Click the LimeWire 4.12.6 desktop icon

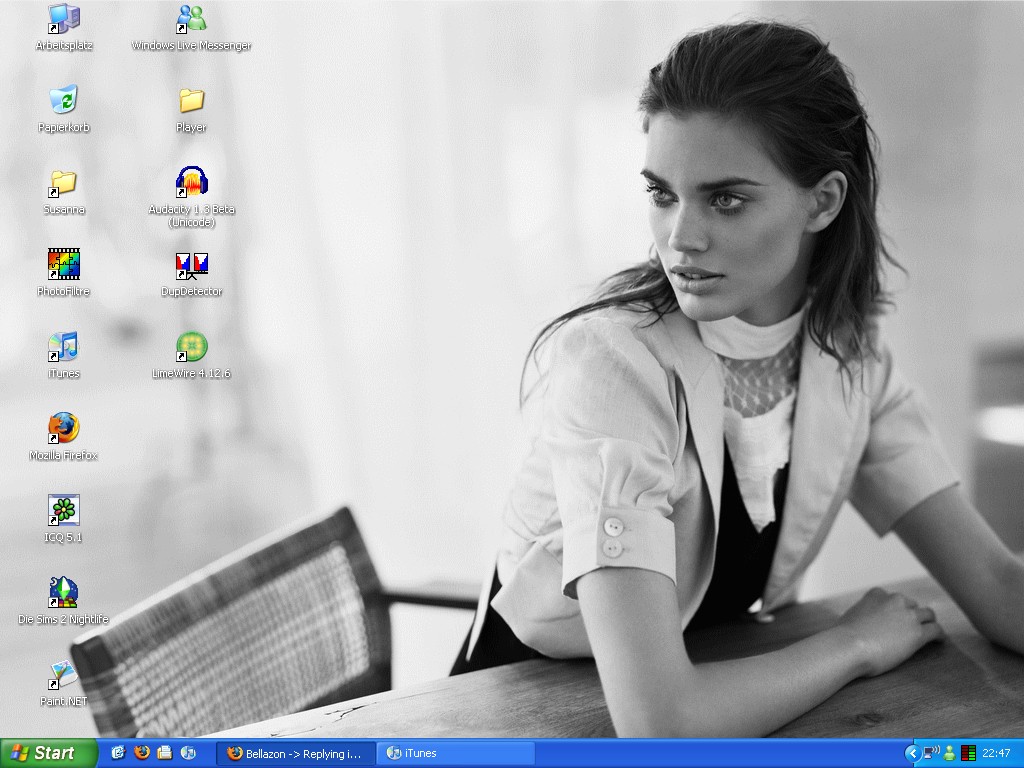(191, 347)
